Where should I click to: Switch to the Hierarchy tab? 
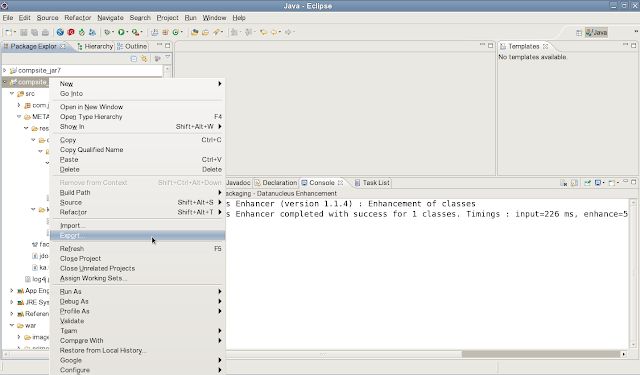[95, 47]
